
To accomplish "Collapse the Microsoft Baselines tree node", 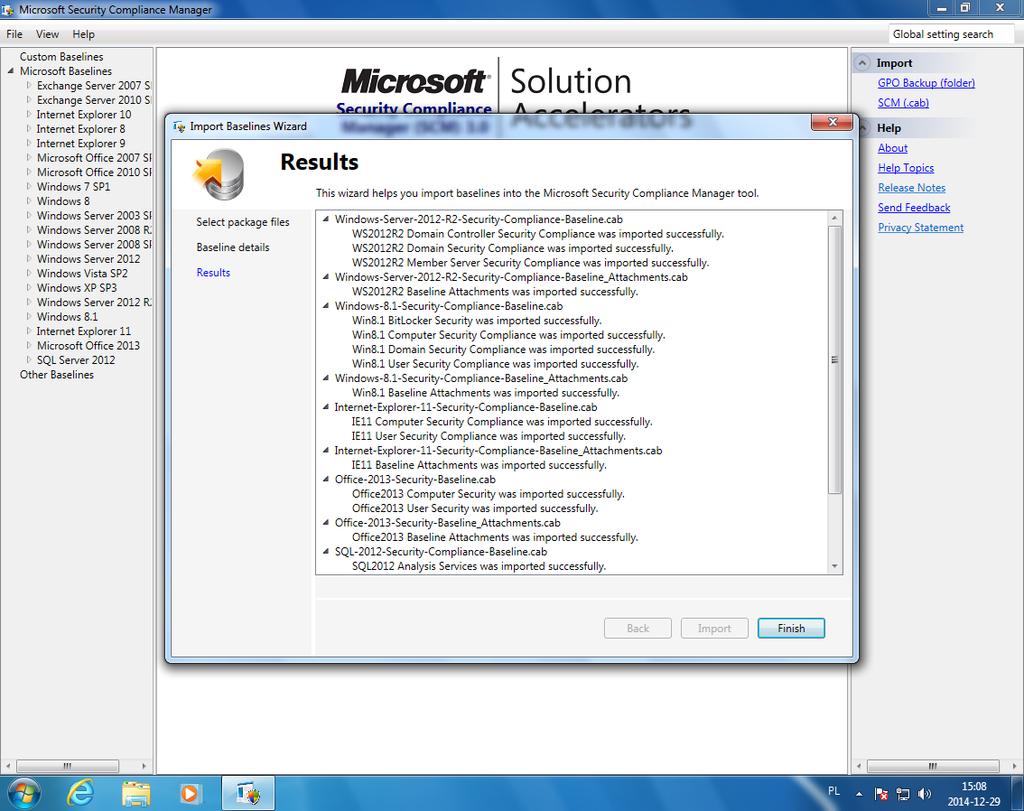I will (x=10, y=71).
